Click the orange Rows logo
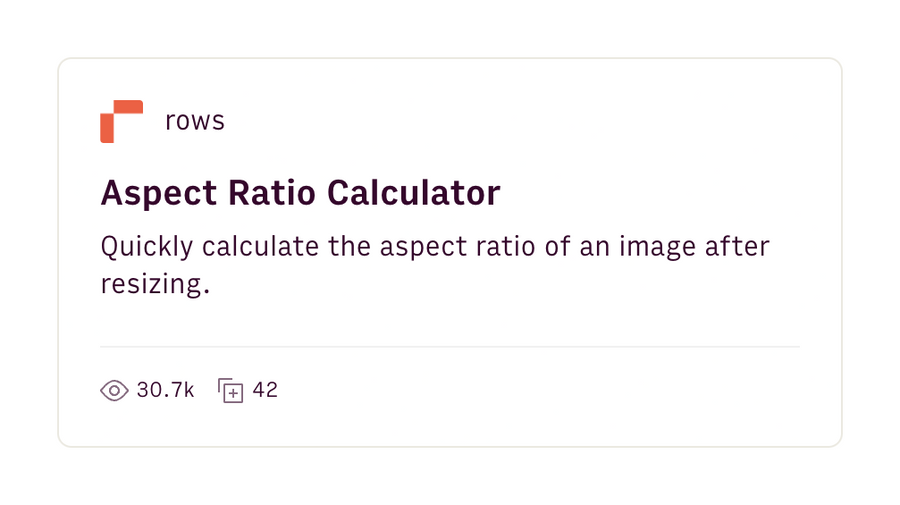Viewport: 900px width, 505px height. pos(121,121)
